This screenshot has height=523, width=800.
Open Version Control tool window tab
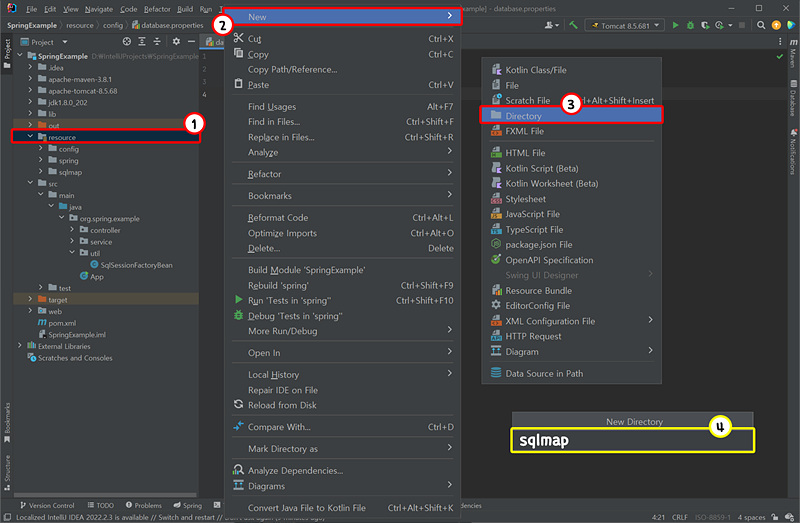tap(47, 505)
